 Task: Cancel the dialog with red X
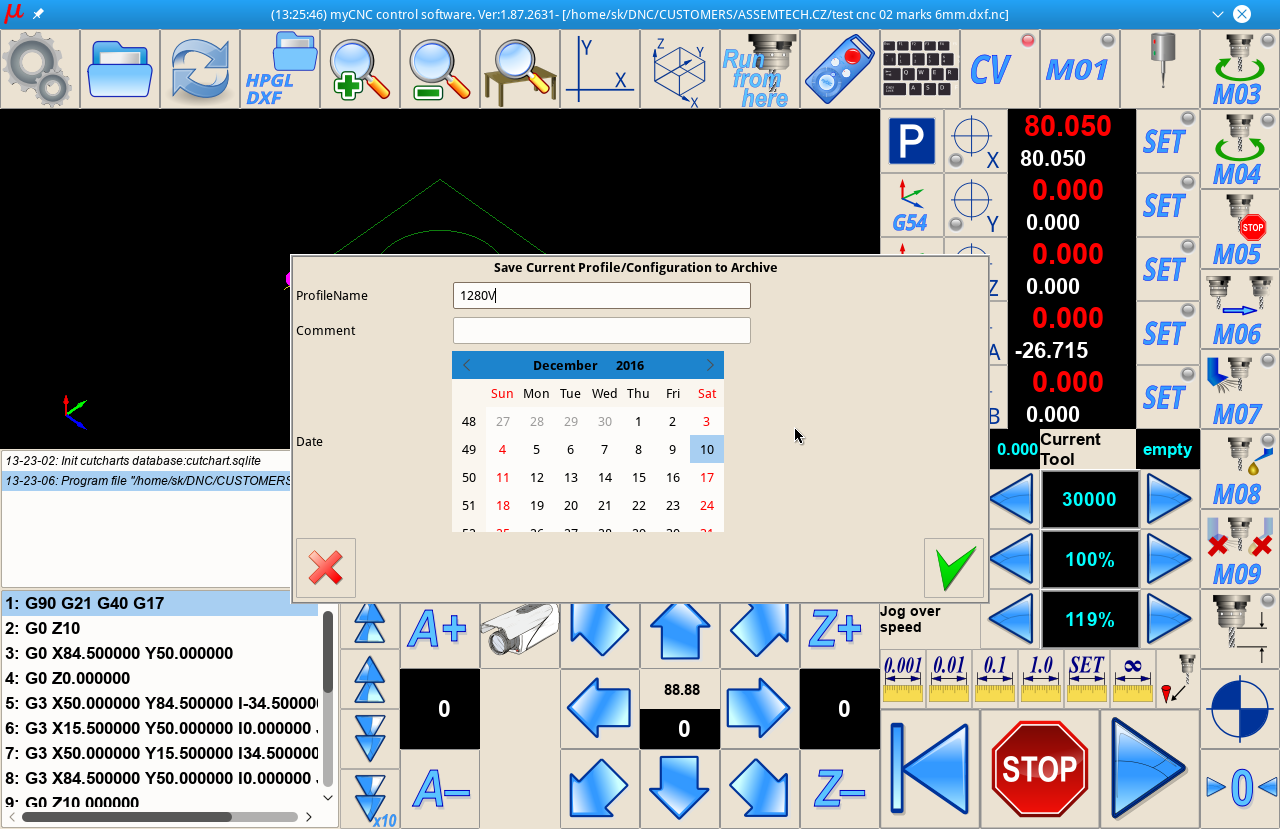coord(326,568)
